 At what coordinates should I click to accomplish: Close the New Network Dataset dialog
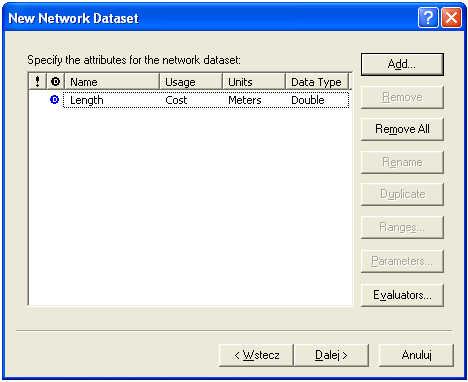point(452,18)
